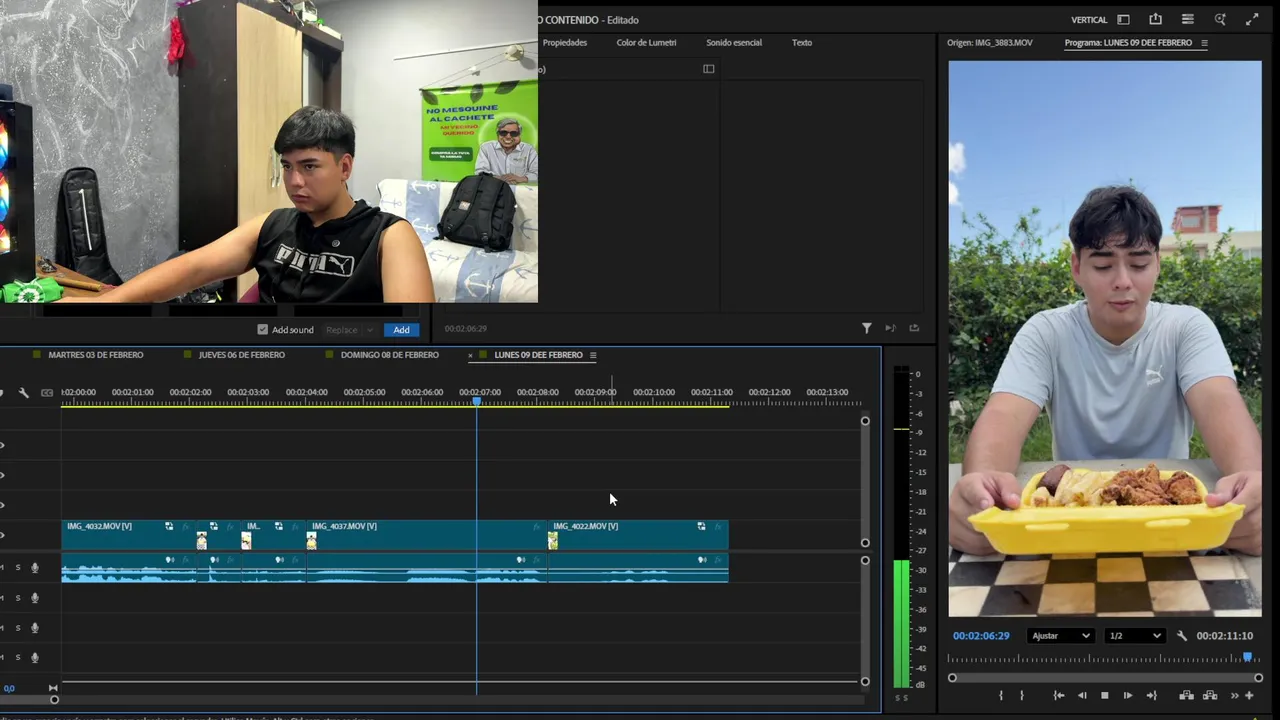
Task: Enable voice-over record on lowest audio track
Action: point(35,658)
